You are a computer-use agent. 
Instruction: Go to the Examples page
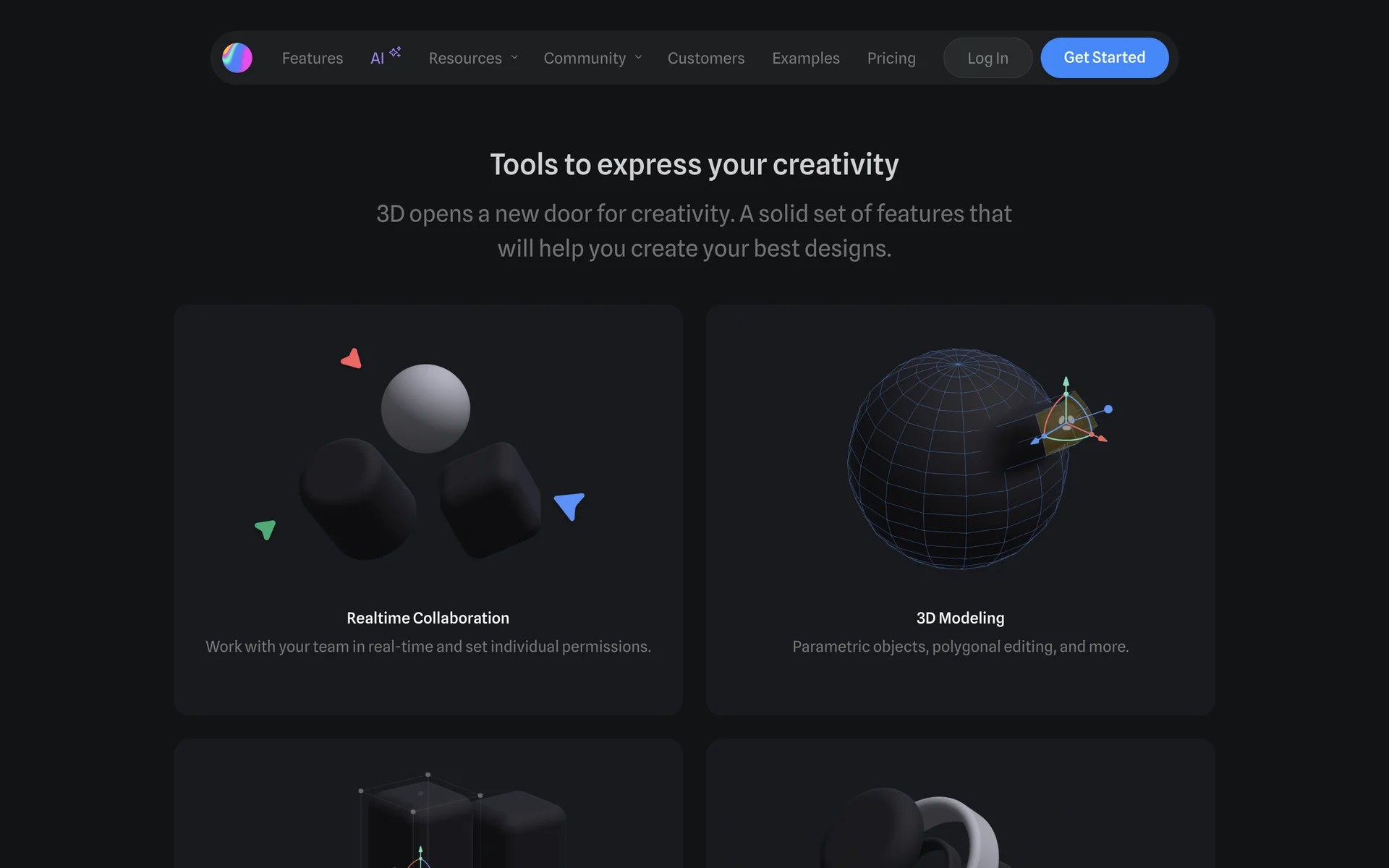point(806,58)
